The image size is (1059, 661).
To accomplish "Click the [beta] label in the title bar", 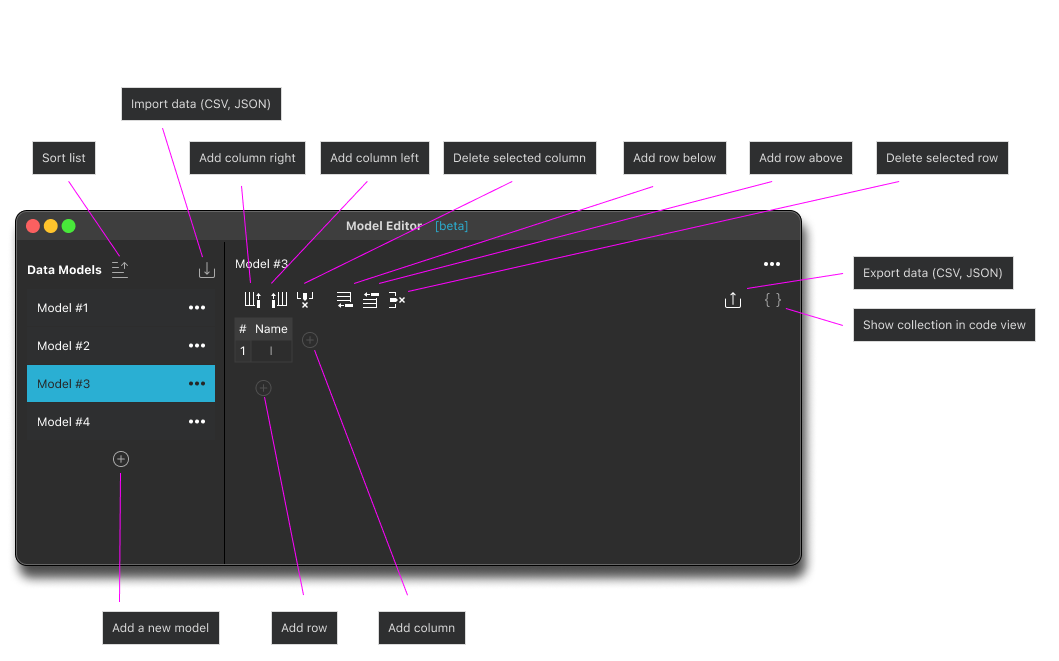I will pos(451,226).
